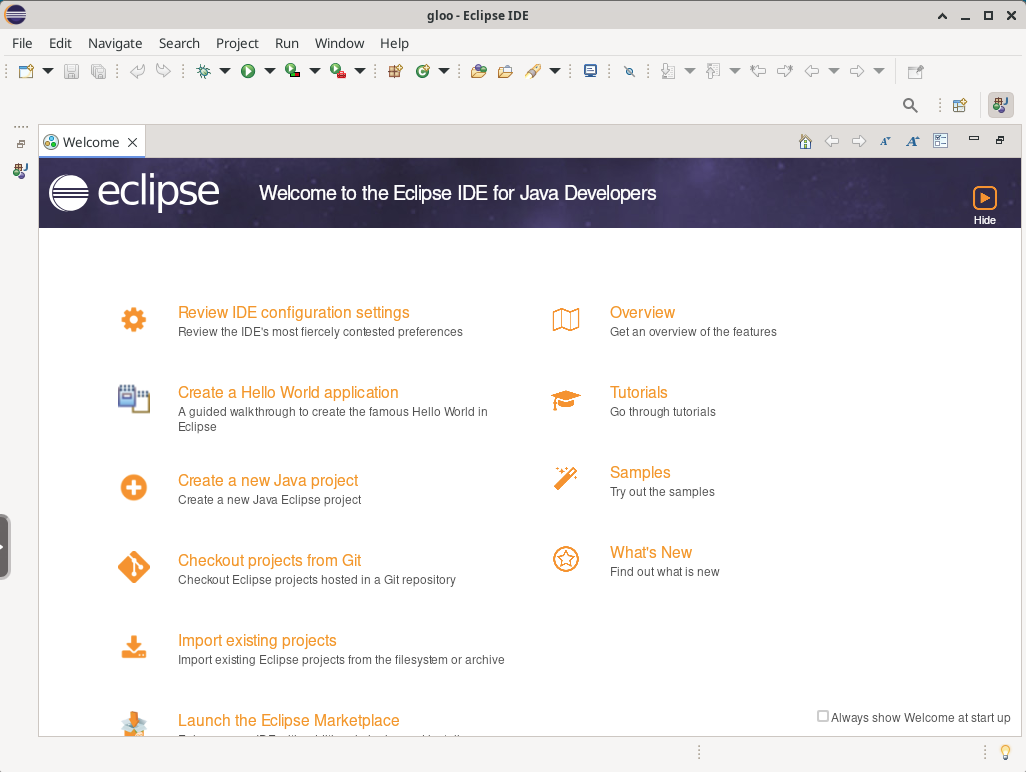The height and width of the screenshot is (772, 1026).
Task: Click the Save All stacked disks icon
Action: [x=98, y=71]
